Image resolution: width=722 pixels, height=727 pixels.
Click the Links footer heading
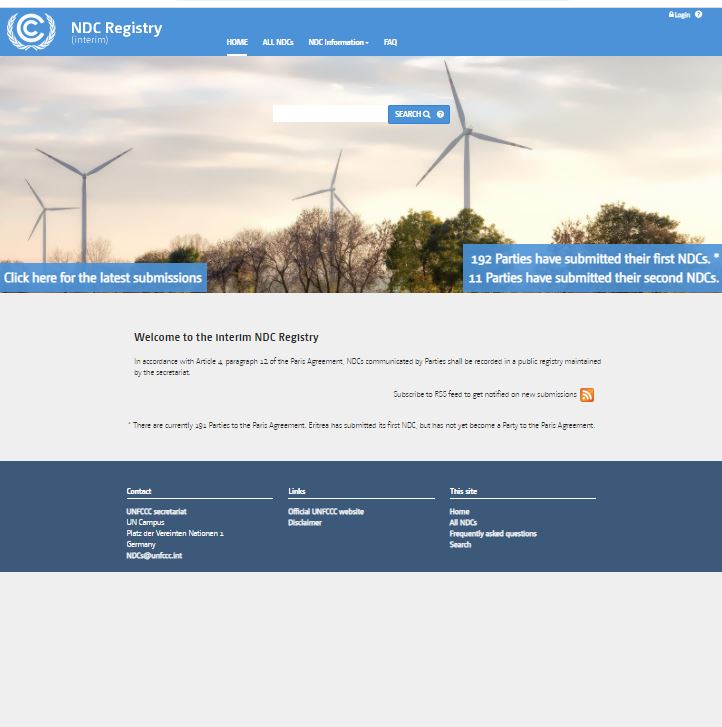(297, 491)
